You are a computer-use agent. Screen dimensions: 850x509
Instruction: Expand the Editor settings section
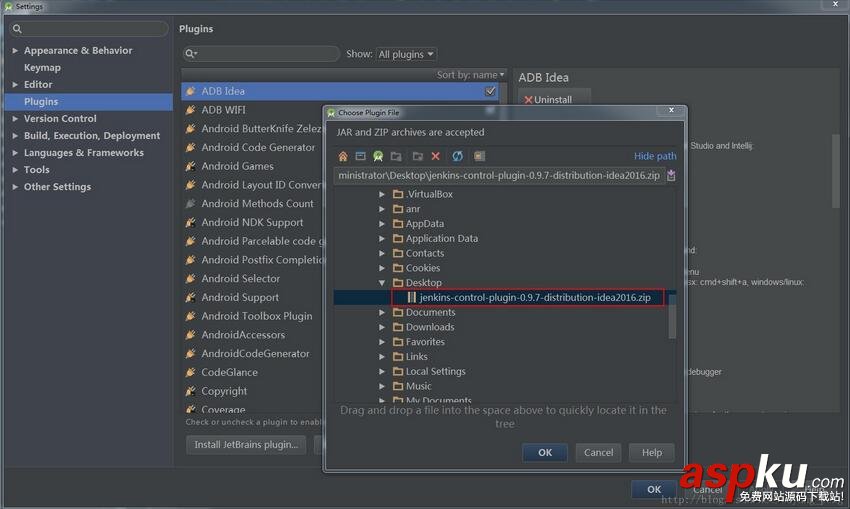[15, 85]
